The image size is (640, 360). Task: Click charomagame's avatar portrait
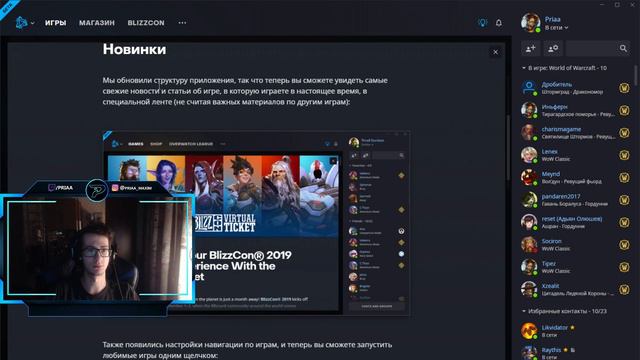tap(529, 132)
